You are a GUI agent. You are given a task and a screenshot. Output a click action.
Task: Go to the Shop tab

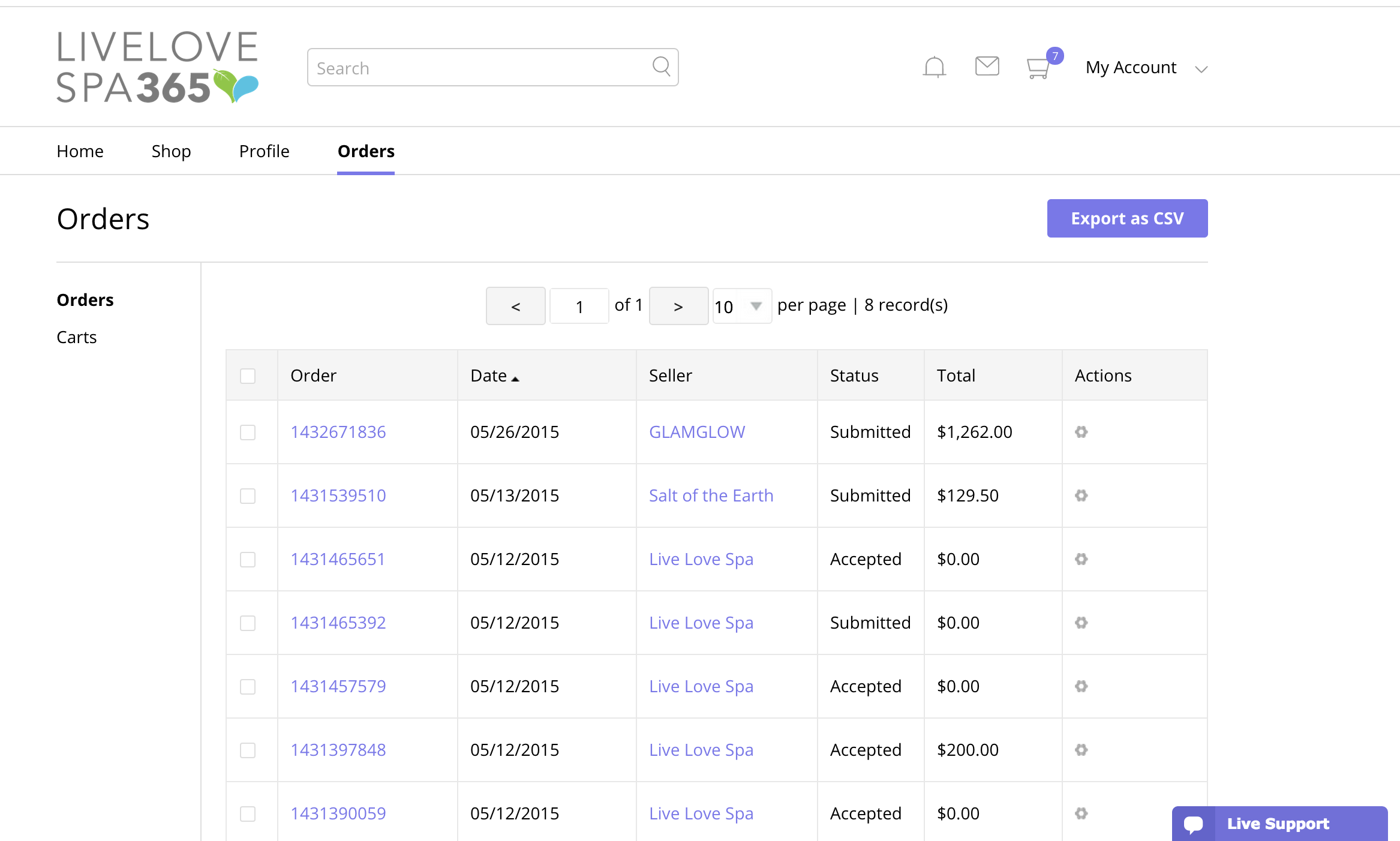[171, 151]
